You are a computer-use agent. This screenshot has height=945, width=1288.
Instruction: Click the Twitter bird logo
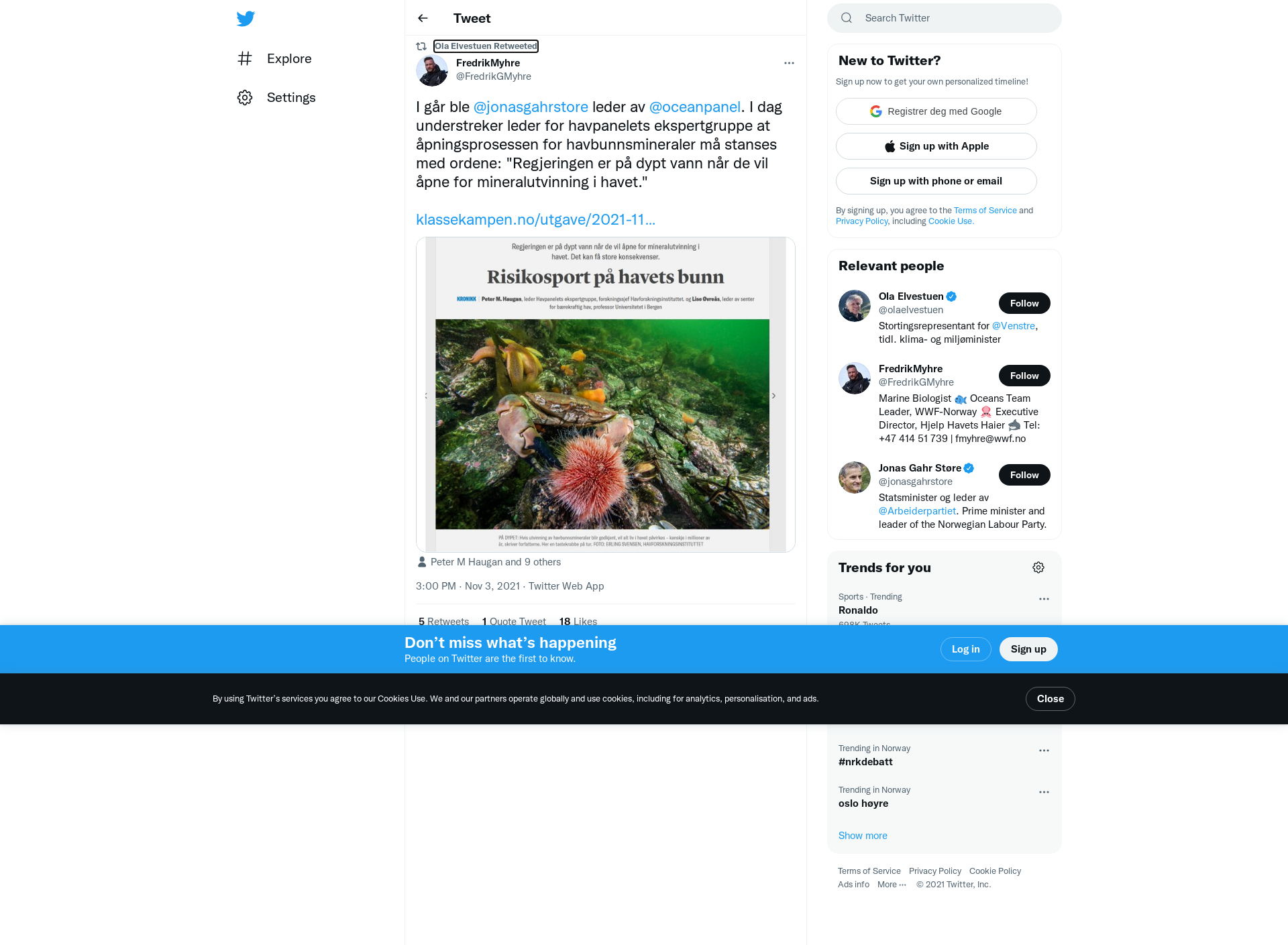[x=246, y=18]
